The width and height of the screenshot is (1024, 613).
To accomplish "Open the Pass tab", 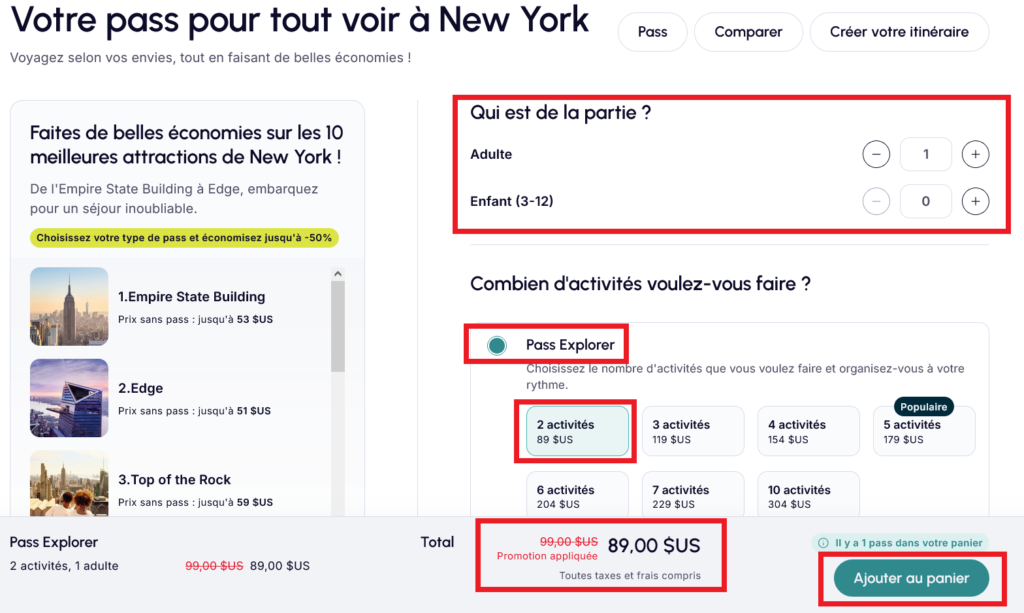I will 652,32.
